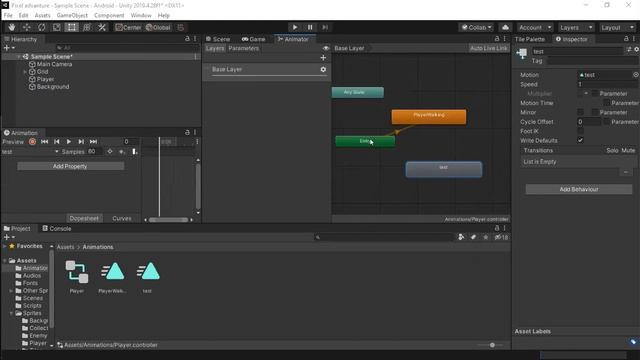This screenshot has height=360, width=640.
Task: Click the Animation timeline horizontal scrollbar
Action: pos(168,220)
